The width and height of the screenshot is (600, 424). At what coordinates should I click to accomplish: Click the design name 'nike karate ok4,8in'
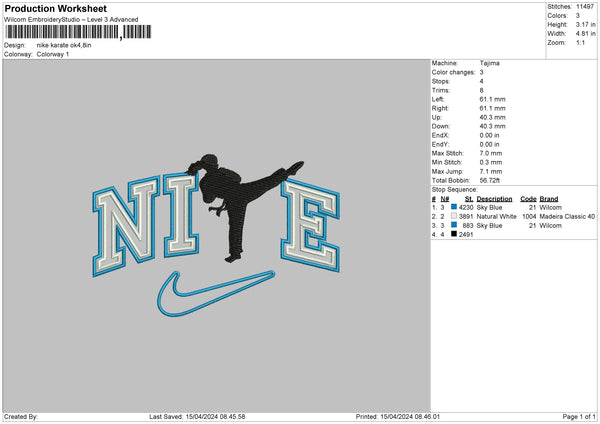click(64, 45)
